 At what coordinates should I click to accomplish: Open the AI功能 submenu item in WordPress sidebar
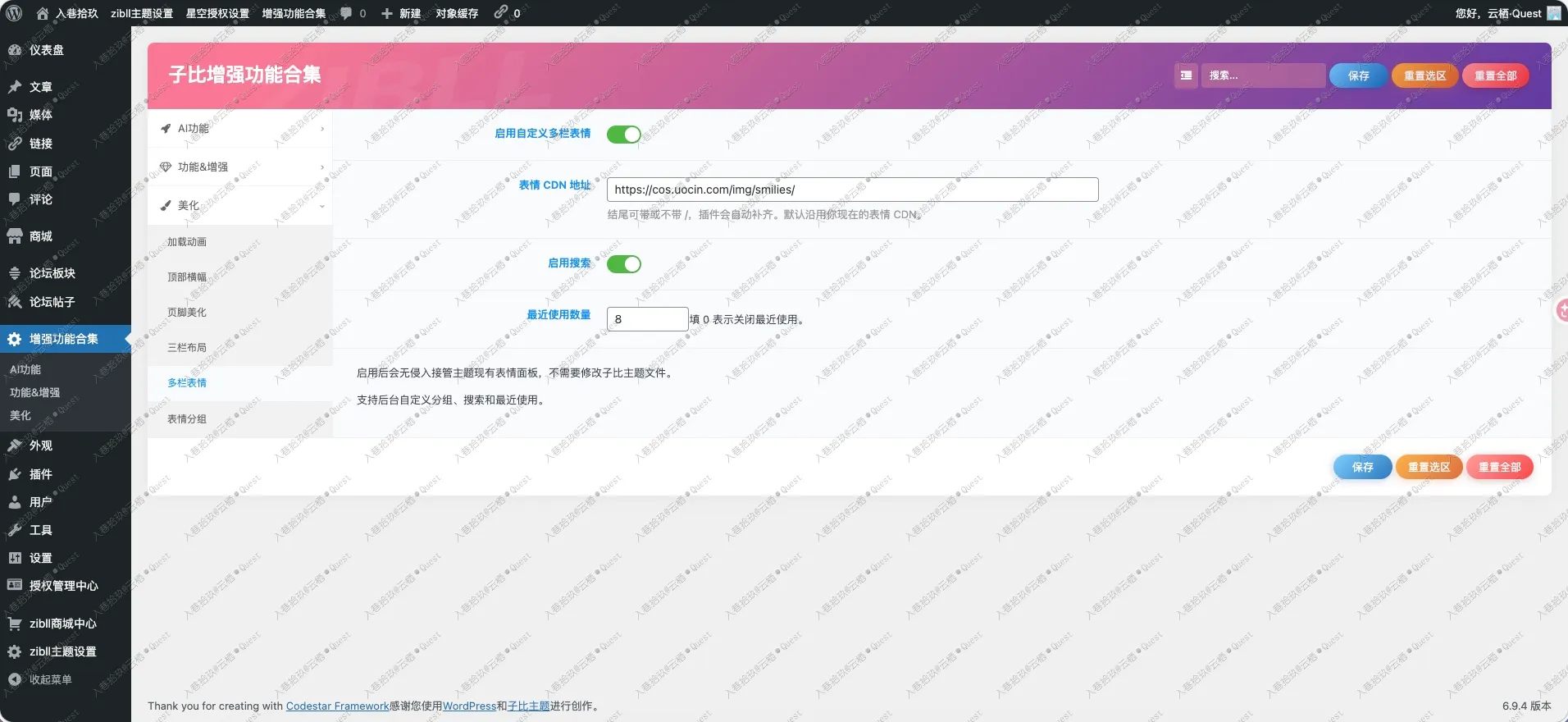pyautogui.click(x=25, y=369)
